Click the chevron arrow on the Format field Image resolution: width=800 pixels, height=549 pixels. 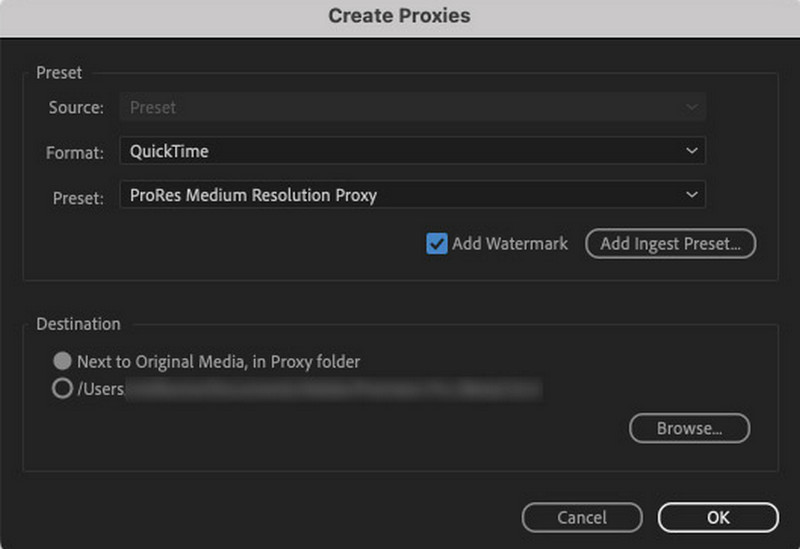pyautogui.click(x=691, y=151)
